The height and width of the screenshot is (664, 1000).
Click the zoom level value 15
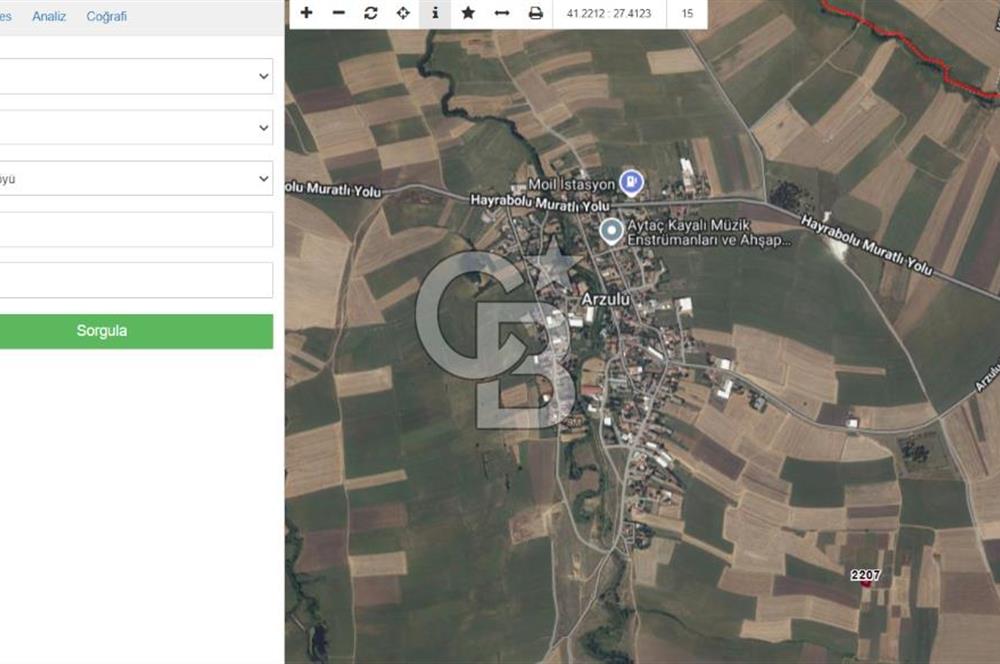coord(687,13)
